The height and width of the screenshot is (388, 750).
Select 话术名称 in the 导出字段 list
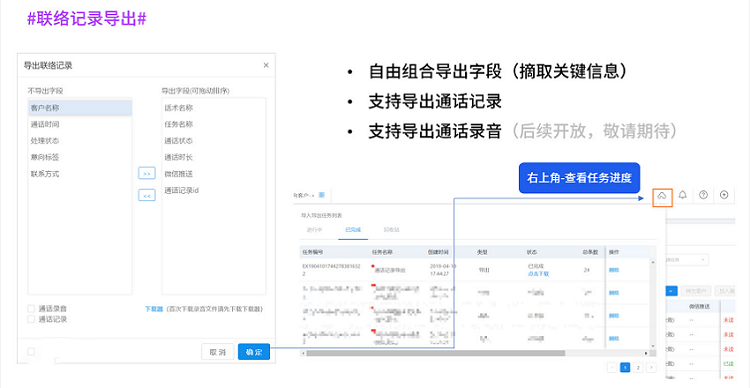pos(214,108)
